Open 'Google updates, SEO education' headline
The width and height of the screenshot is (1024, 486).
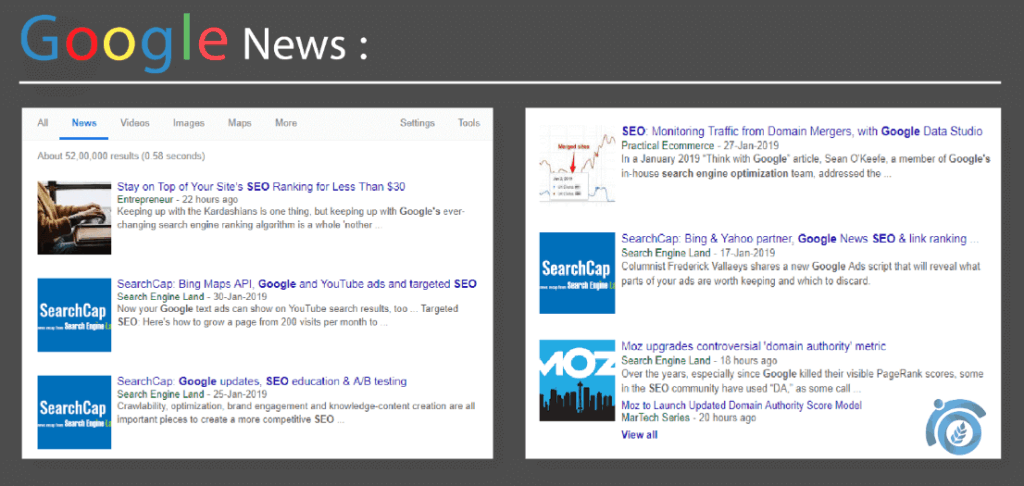click(261, 381)
